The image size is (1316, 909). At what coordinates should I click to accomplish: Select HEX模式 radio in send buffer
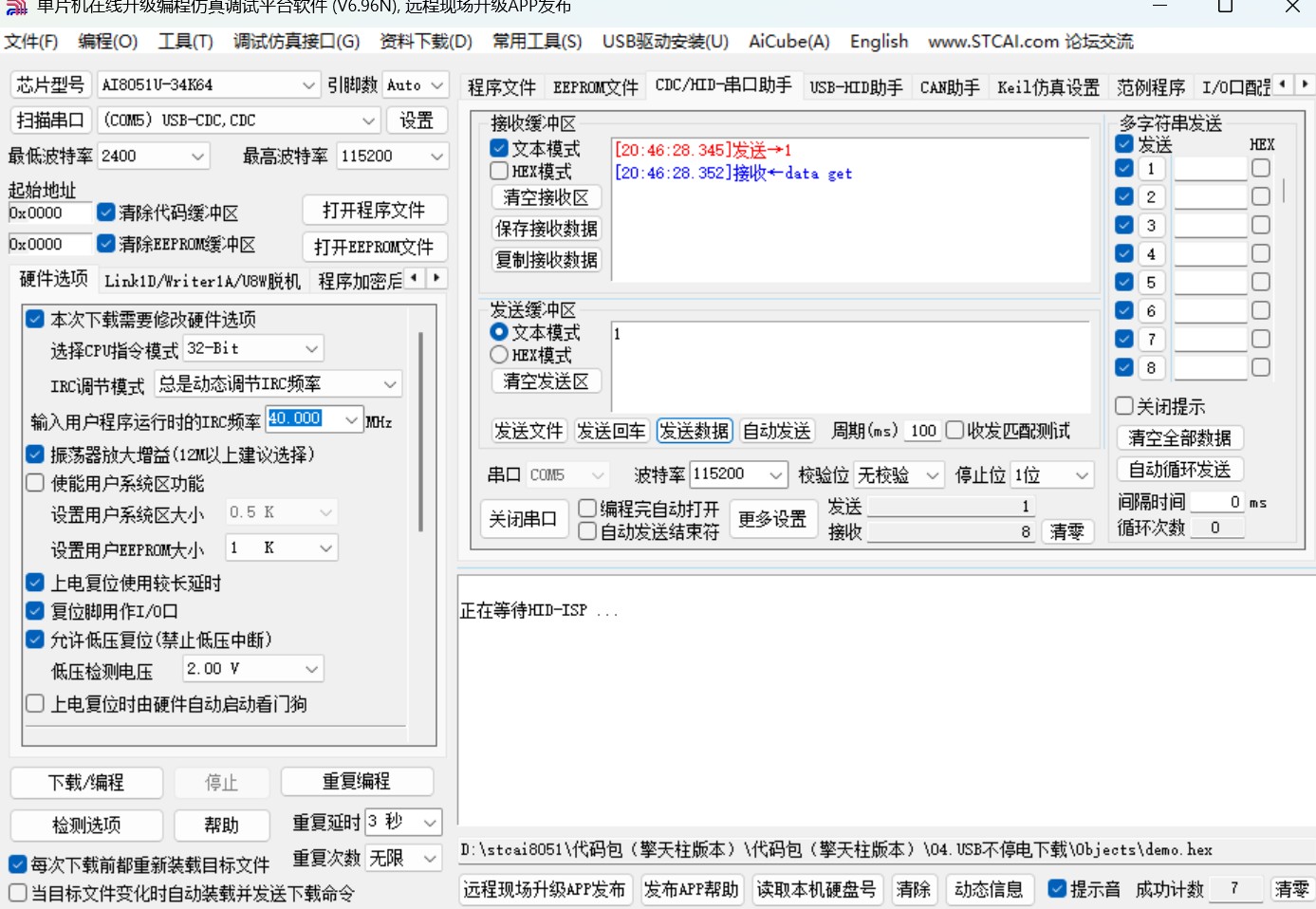click(500, 354)
